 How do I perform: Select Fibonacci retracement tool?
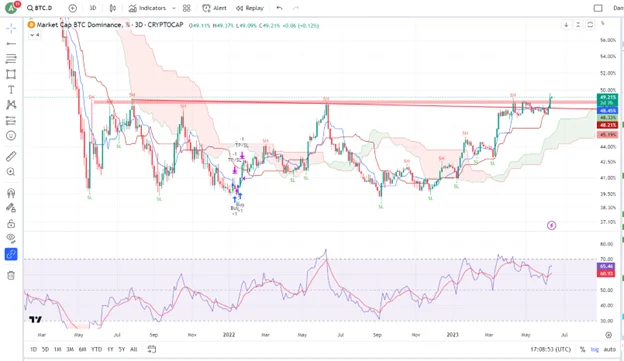(x=11, y=59)
